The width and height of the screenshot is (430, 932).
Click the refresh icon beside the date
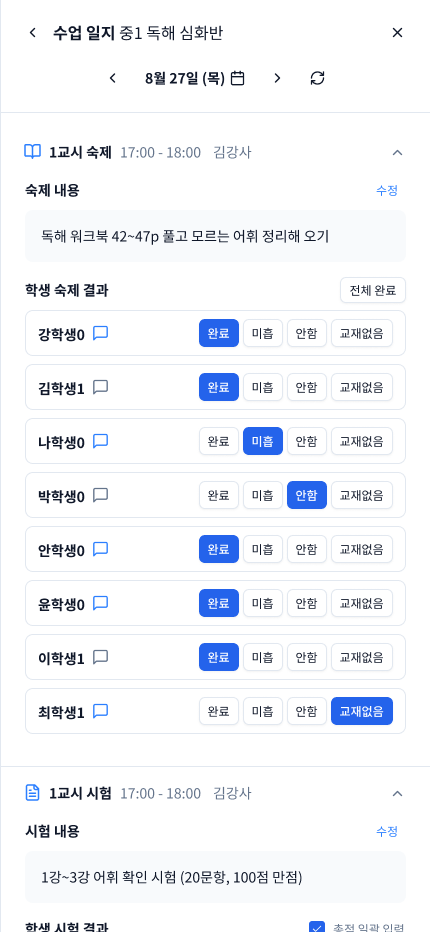point(318,78)
